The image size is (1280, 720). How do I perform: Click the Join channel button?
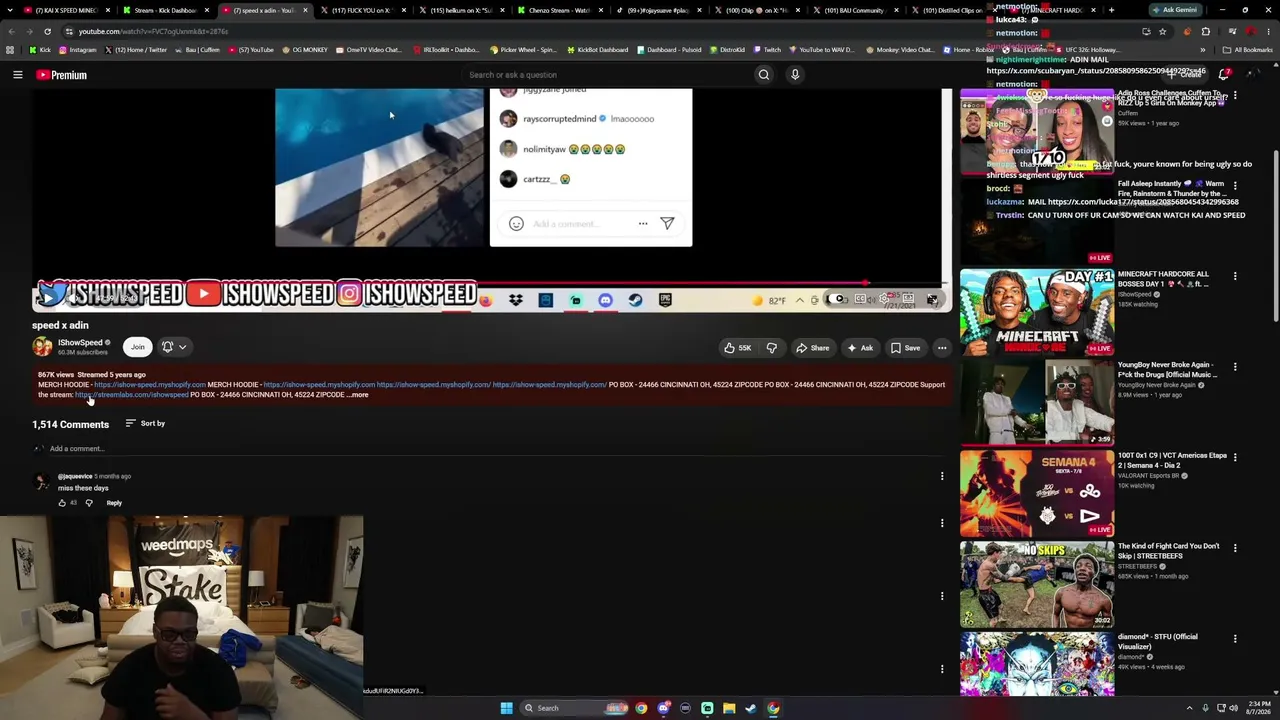tap(137, 347)
